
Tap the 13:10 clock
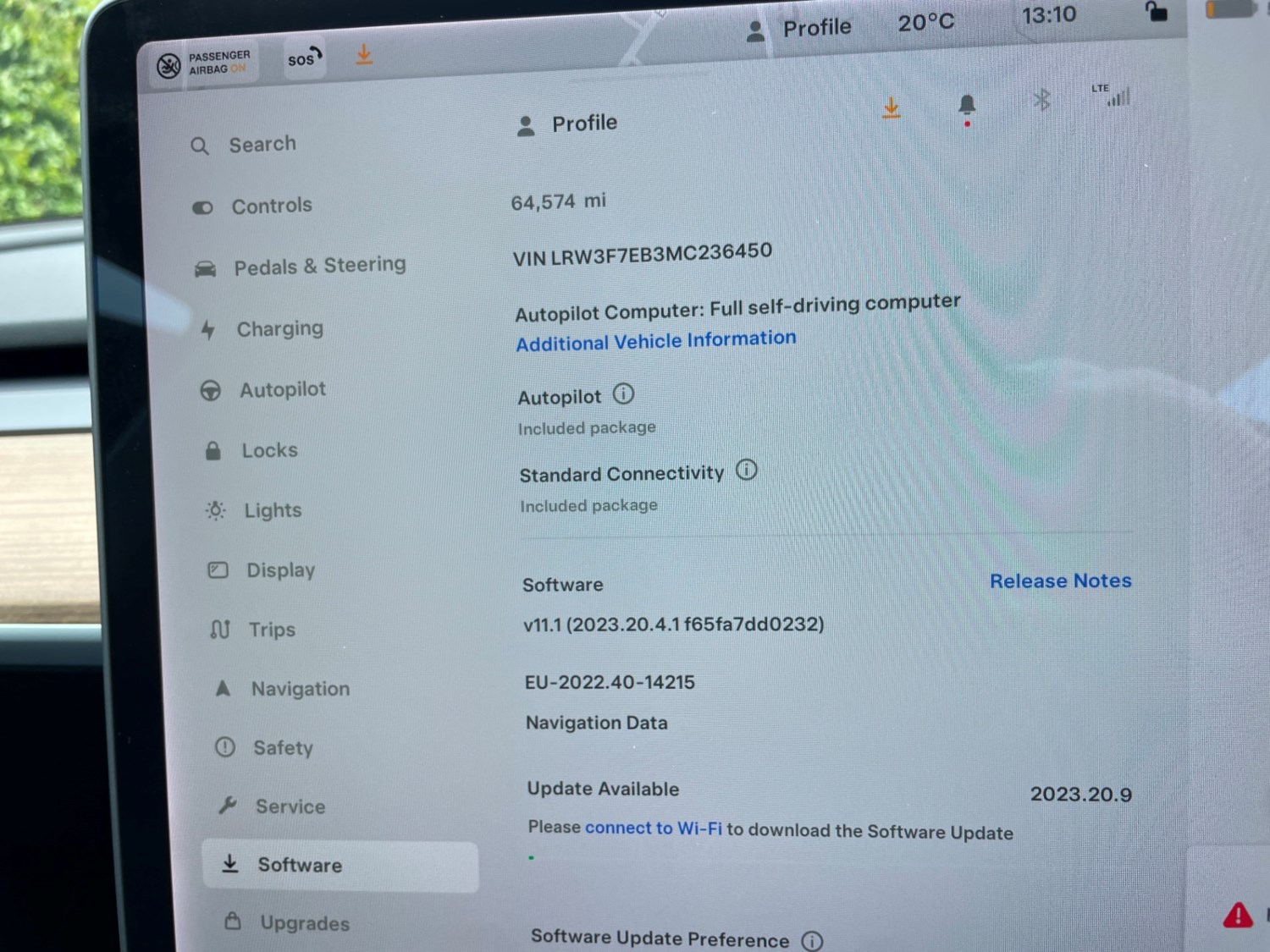click(x=1049, y=15)
